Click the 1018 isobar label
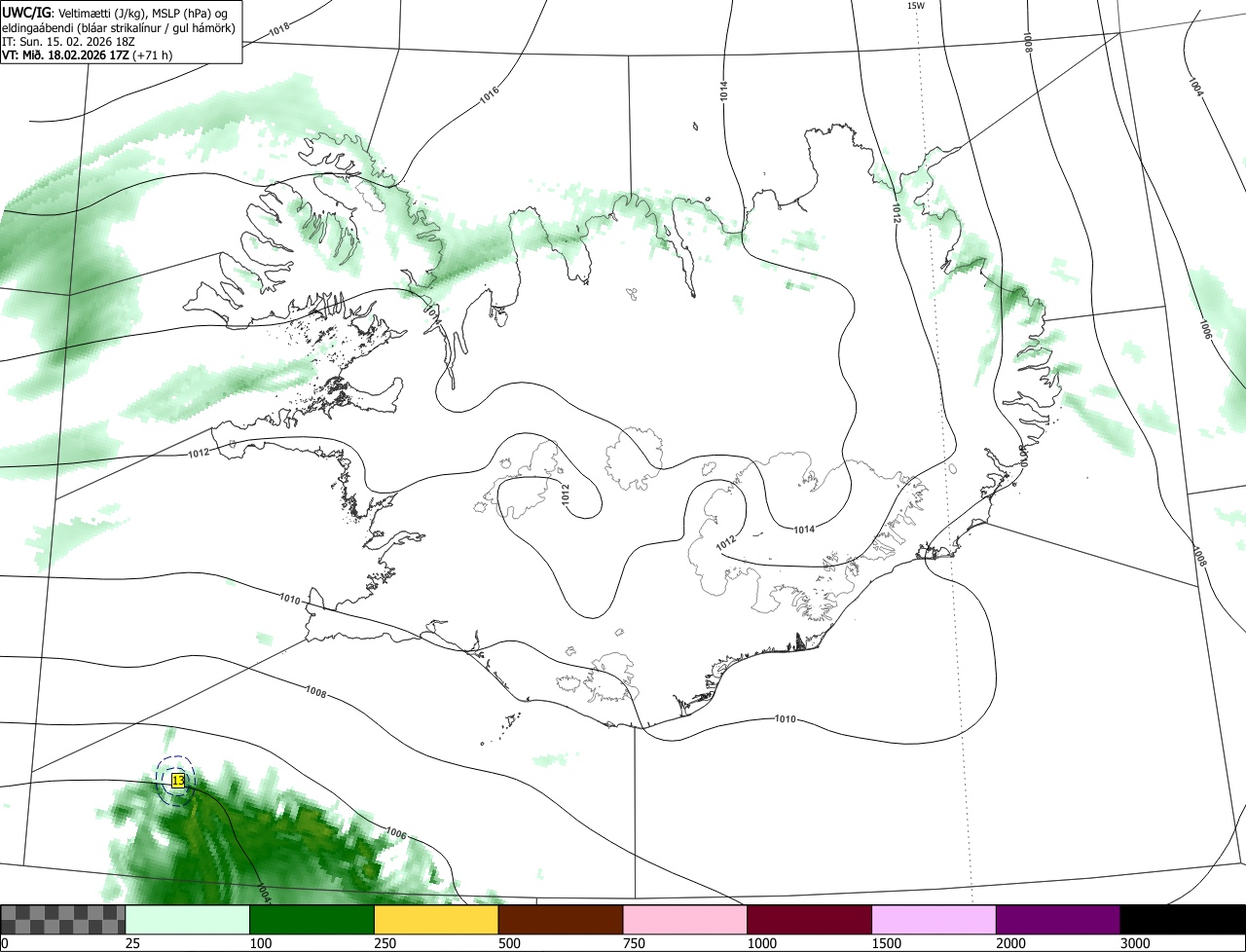 click(278, 28)
